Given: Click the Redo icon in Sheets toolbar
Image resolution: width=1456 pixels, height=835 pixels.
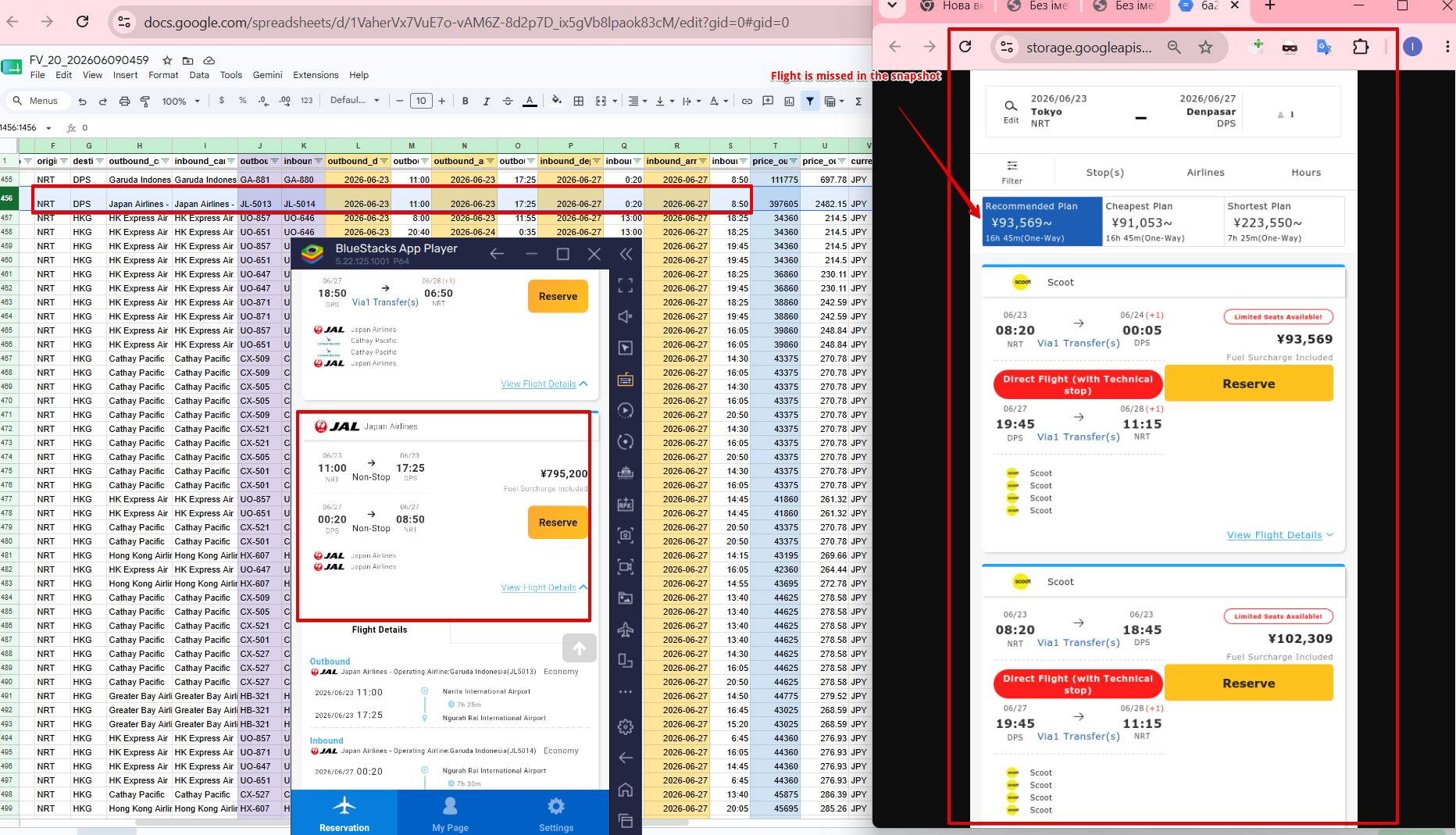Looking at the screenshot, I should click(x=103, y=101).
